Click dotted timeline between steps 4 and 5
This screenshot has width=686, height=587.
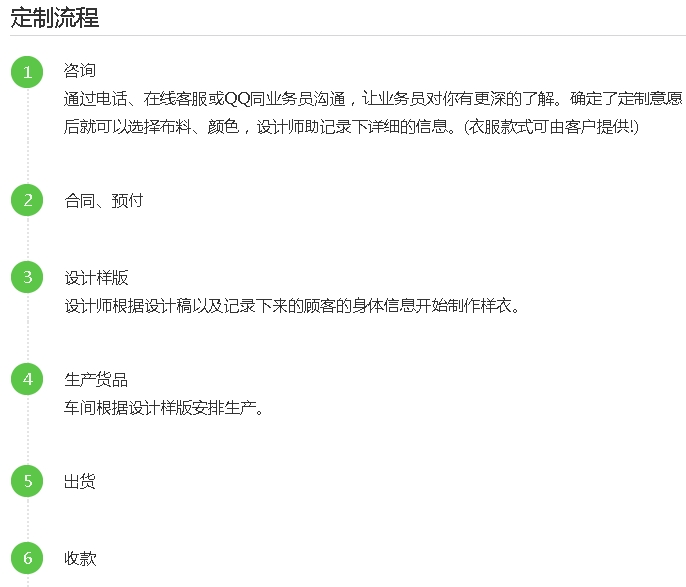point(28,430)
